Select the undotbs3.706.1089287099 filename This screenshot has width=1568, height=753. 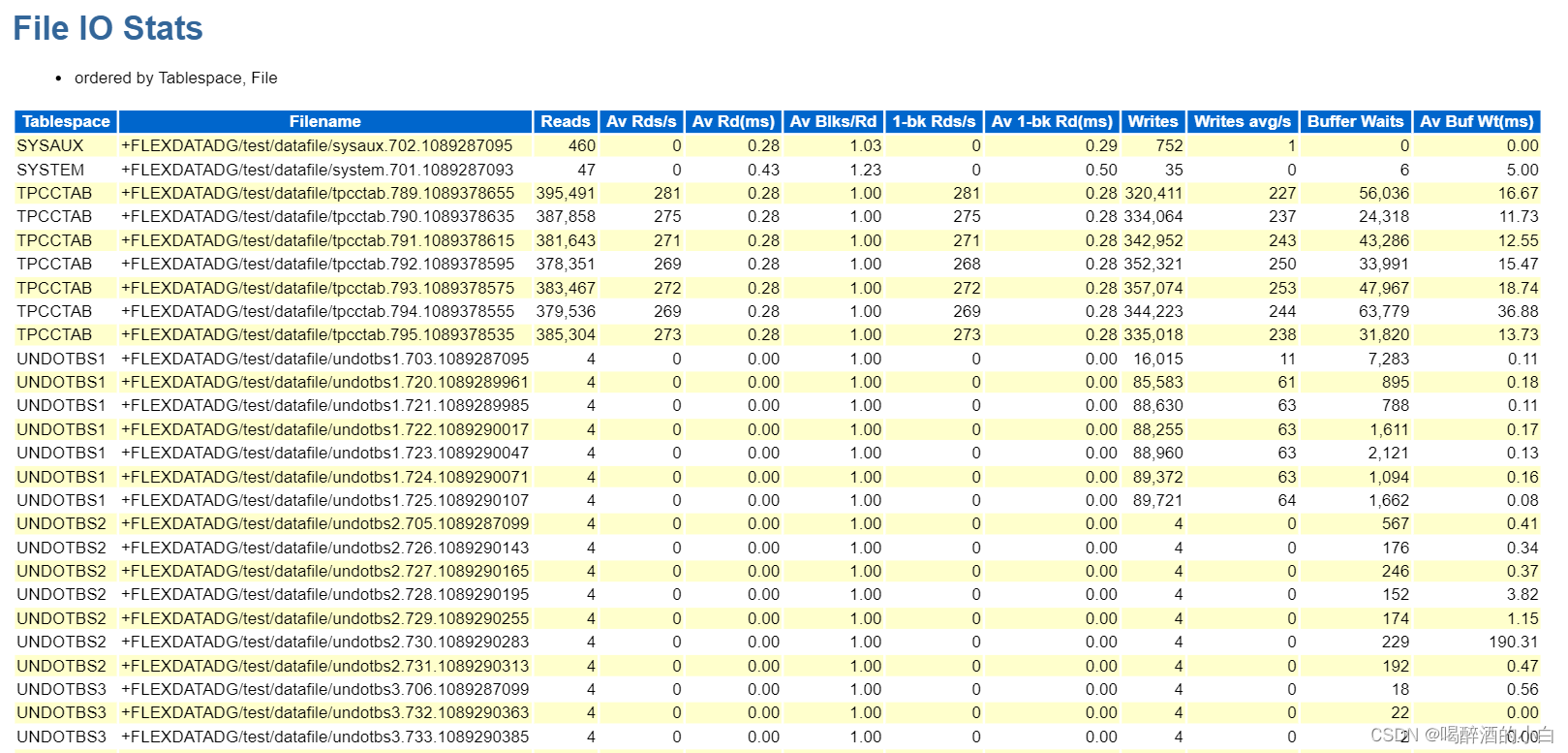point(325,689)
